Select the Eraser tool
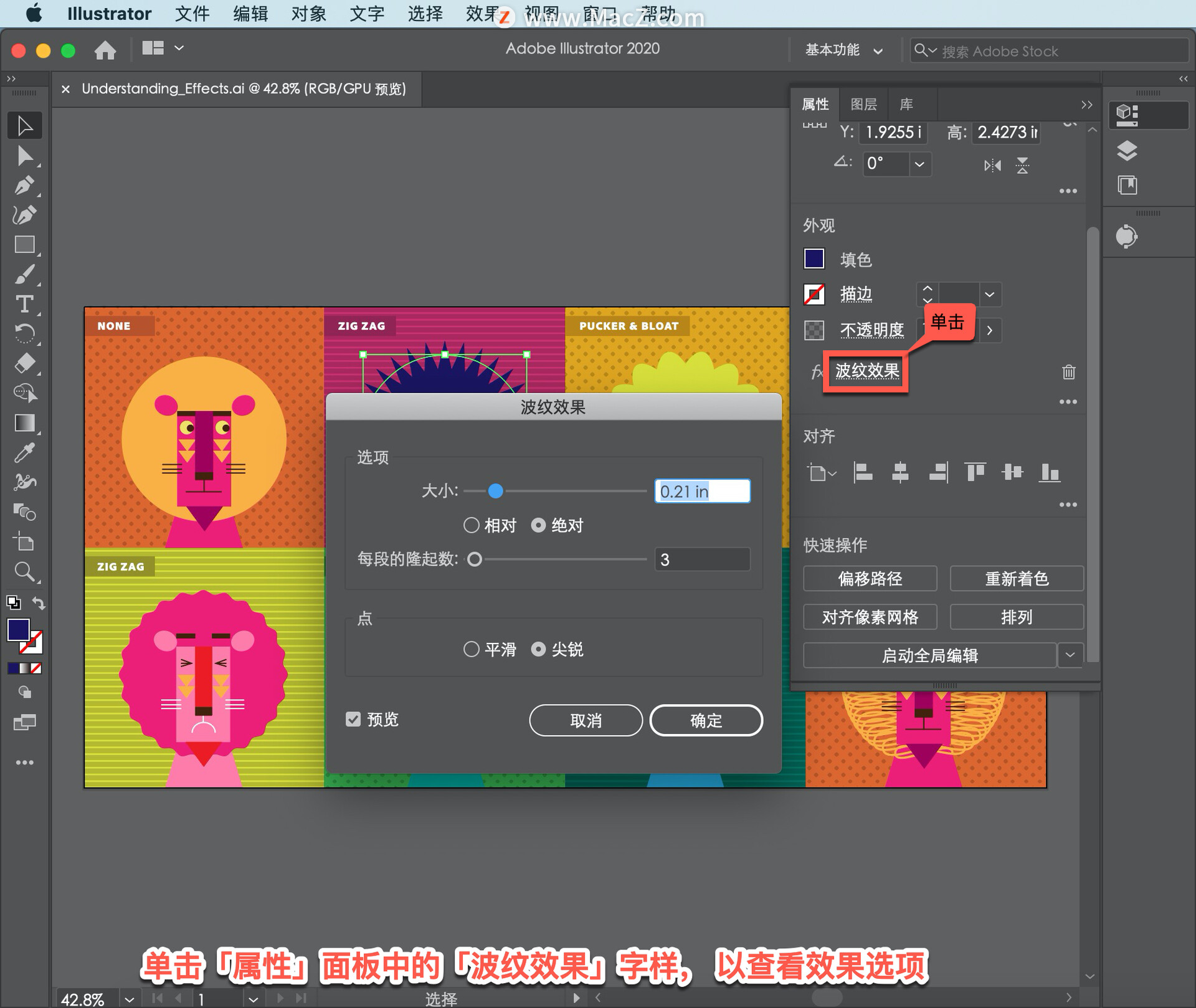The image size is (1196, 1008). [x=25, y=363]
